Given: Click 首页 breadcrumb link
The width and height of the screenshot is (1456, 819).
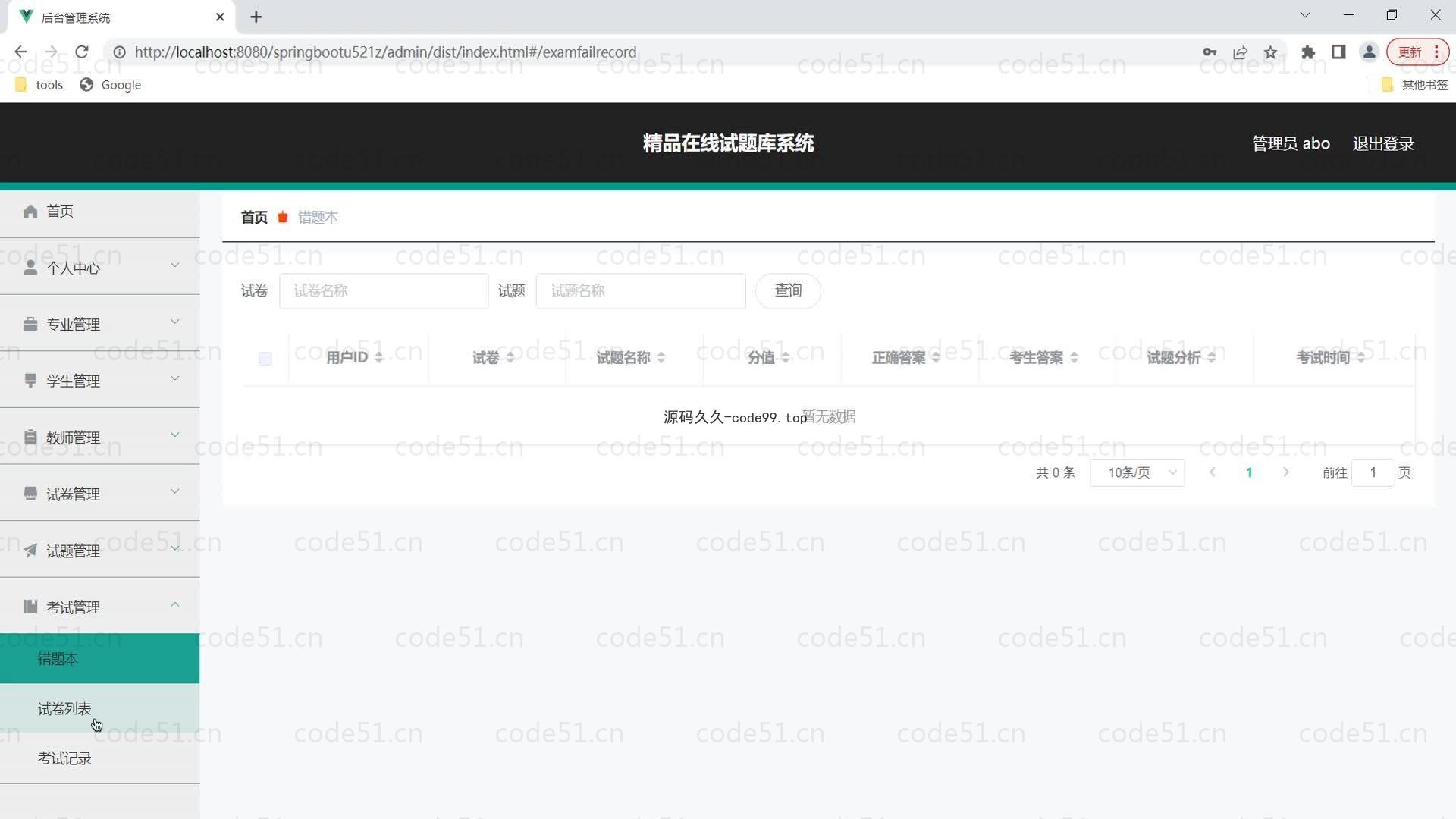Looking at the screenshot, I should 254,218.
